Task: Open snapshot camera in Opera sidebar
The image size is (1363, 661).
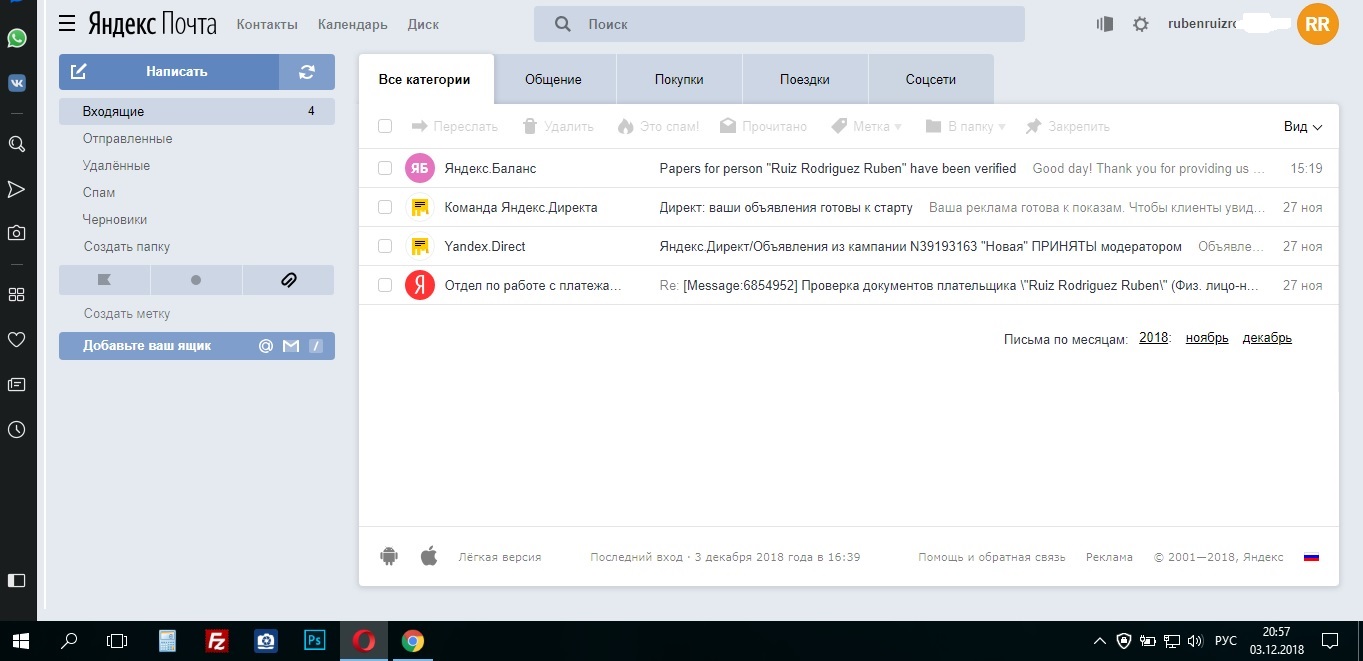Action: pos(16,233)
